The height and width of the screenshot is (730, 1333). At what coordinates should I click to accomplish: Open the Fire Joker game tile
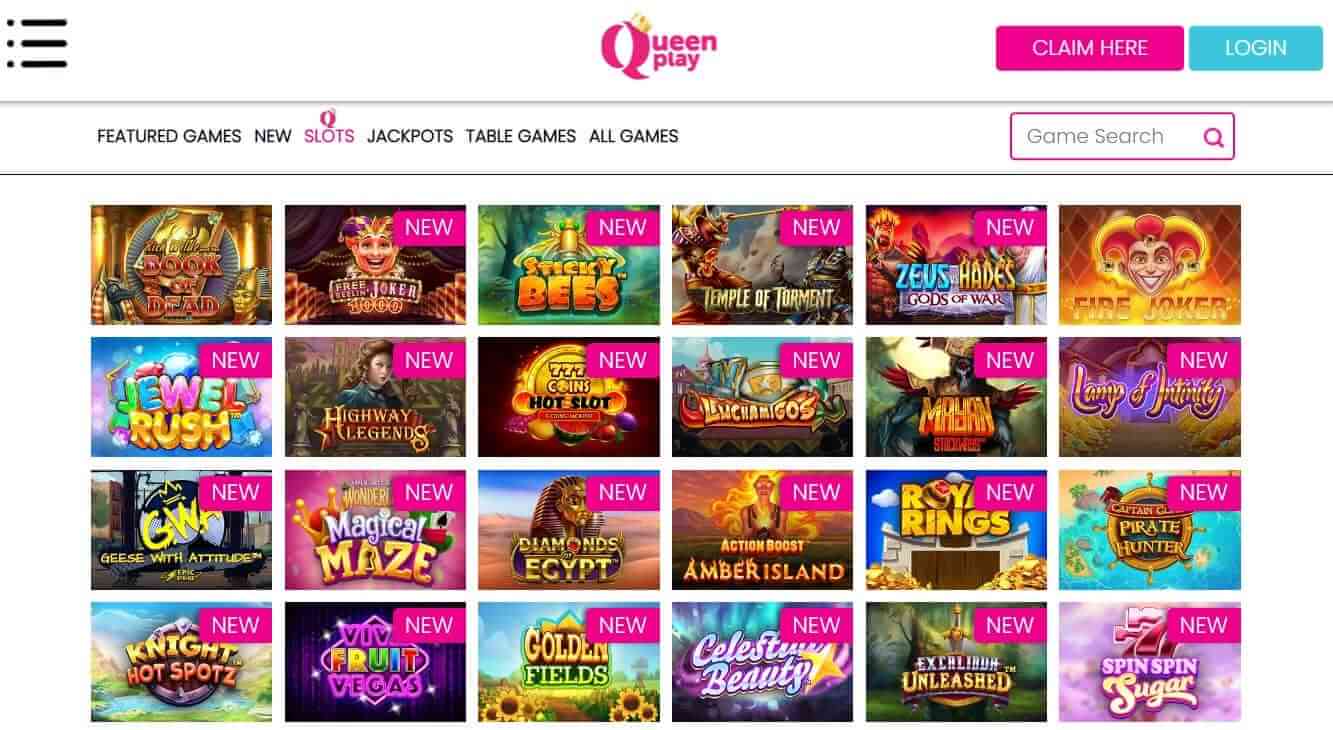pos(1149,265)
